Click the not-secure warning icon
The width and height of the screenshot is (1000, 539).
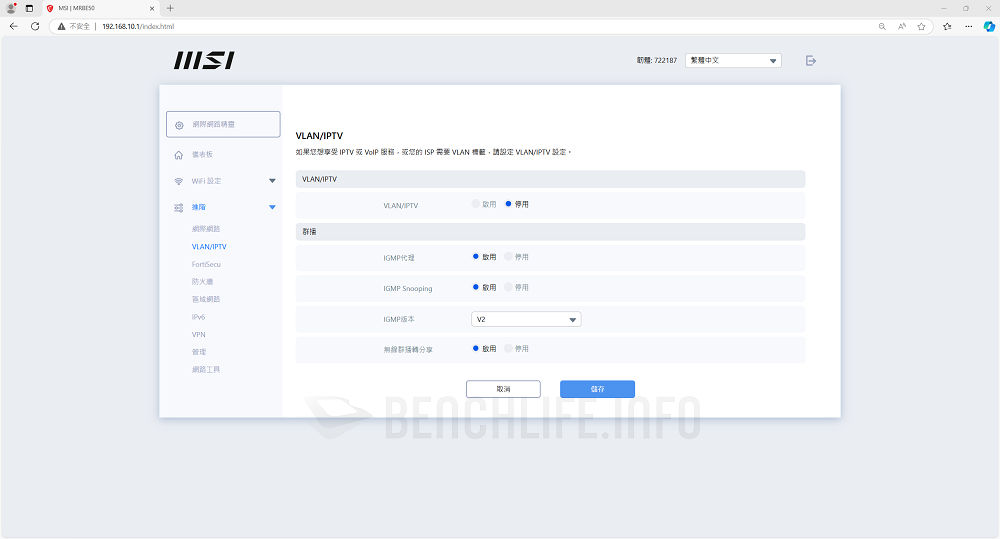pos(61,26)
